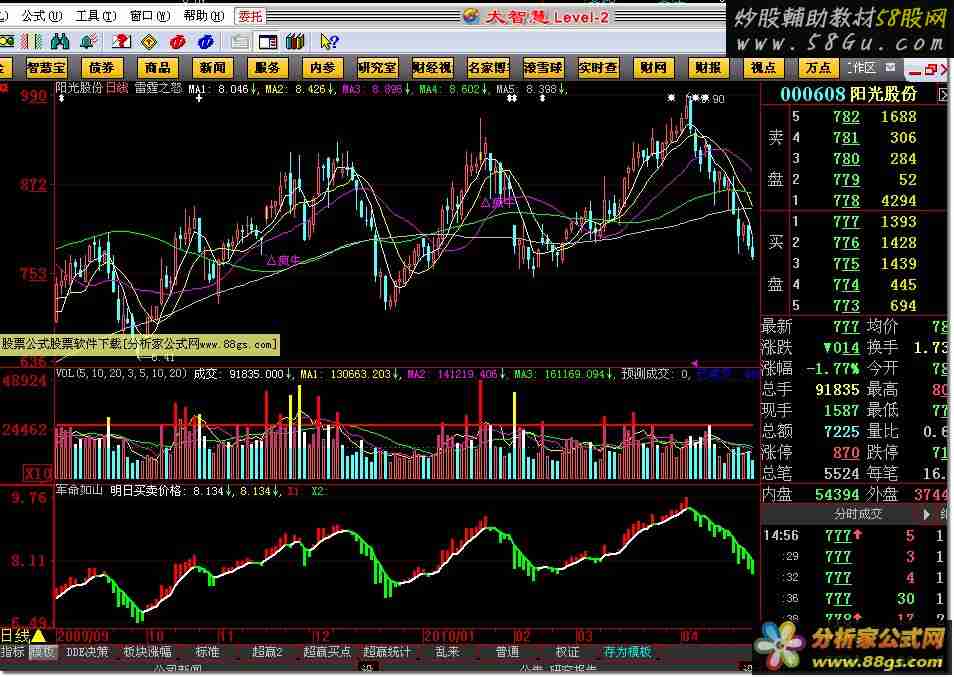Click the 债券 bonds button
The image size is (954, 677).
(102, 68)
